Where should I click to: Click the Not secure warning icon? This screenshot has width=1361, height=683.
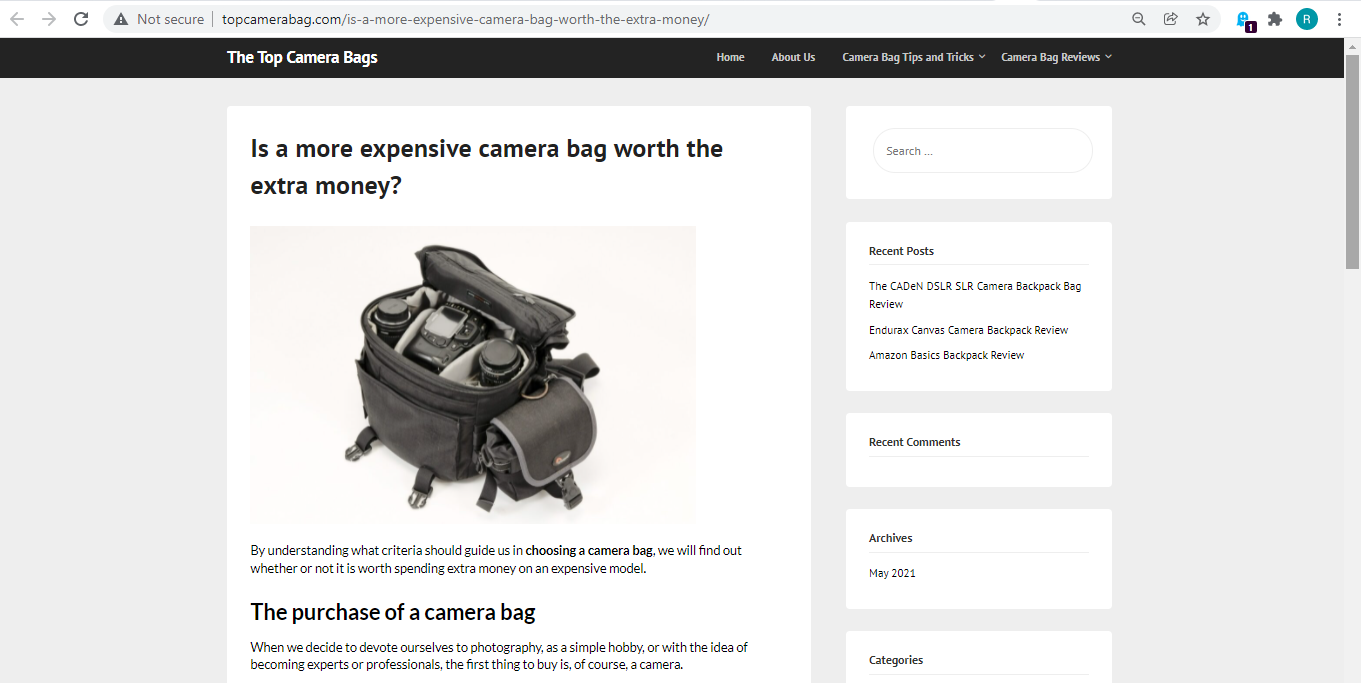[121, 19]
